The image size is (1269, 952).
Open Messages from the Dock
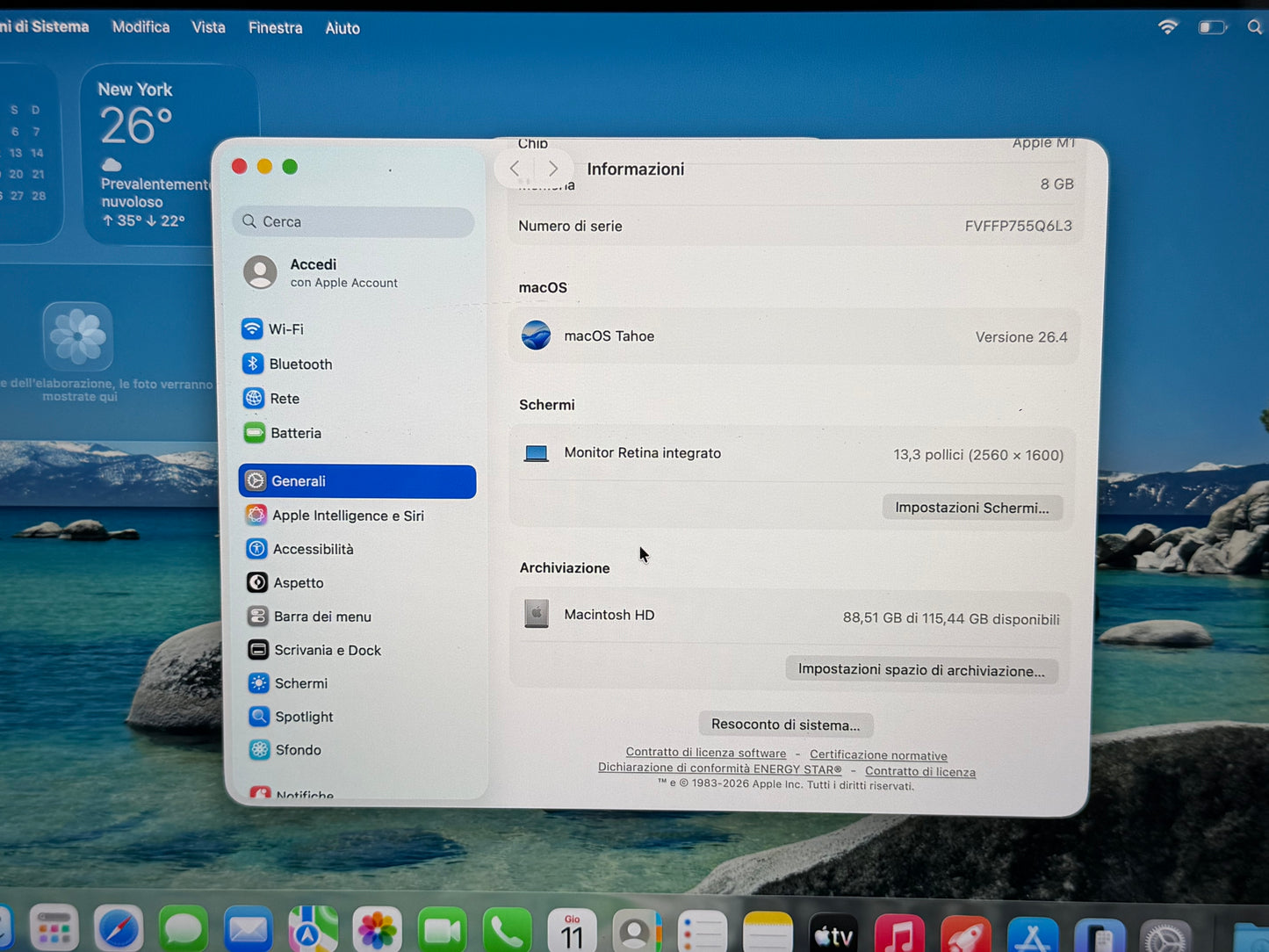(x=184, y=929)
